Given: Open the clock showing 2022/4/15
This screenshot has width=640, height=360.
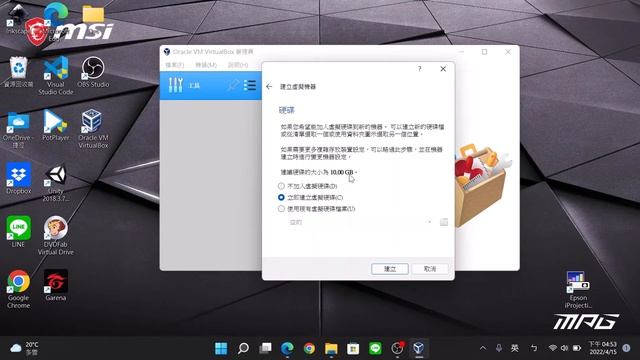Looking at the screenshot, I should point(602,348).
